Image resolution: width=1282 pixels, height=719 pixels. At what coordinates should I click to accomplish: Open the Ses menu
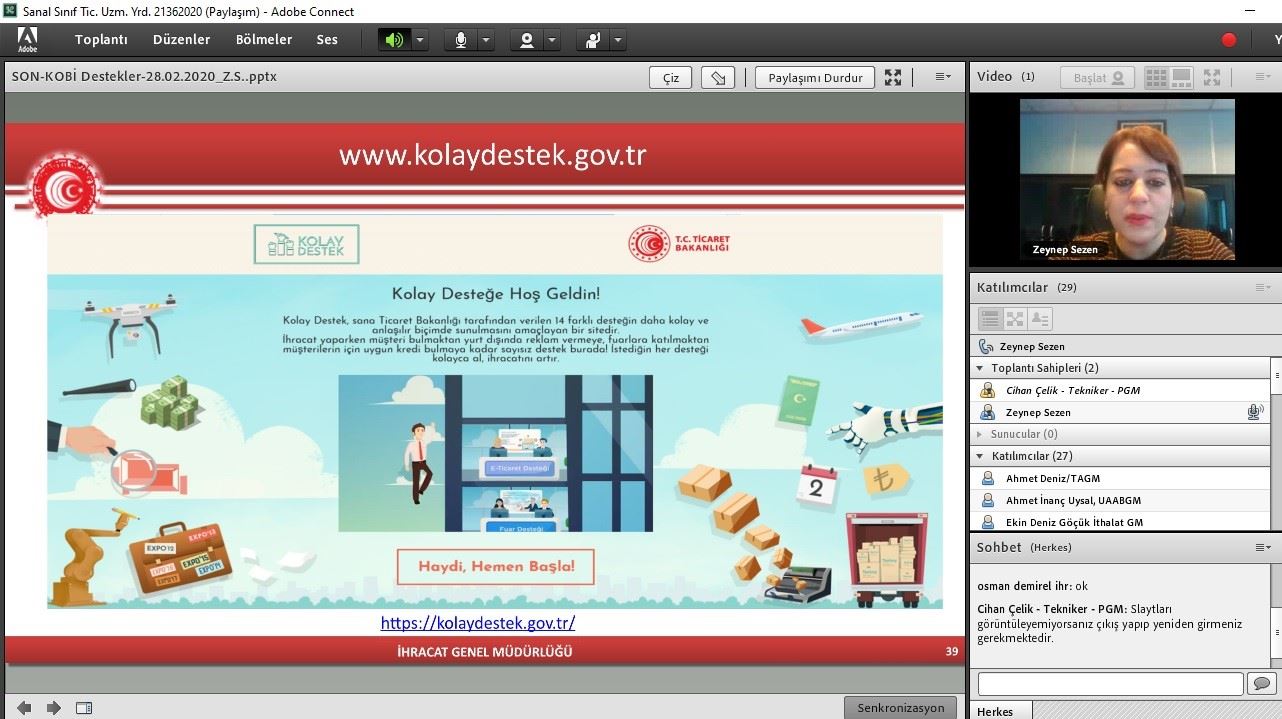327,40
